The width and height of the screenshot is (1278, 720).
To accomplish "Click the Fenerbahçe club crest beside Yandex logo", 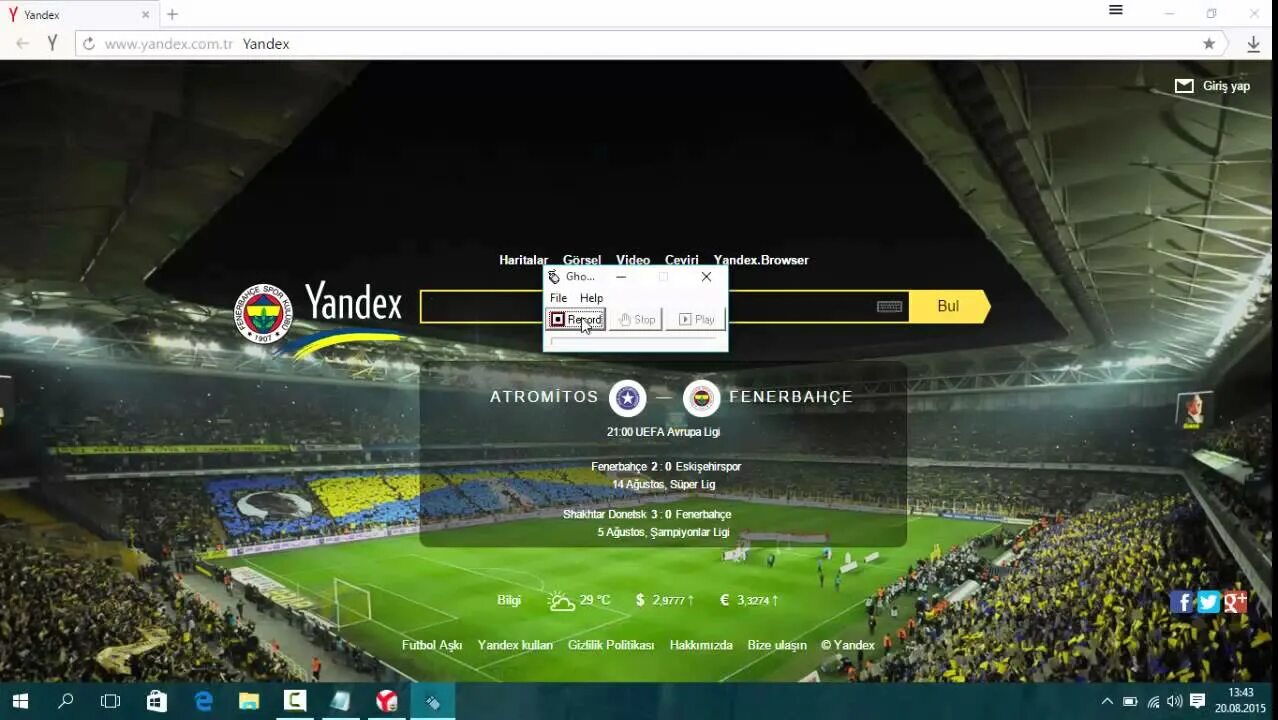I will click(262, 314).
